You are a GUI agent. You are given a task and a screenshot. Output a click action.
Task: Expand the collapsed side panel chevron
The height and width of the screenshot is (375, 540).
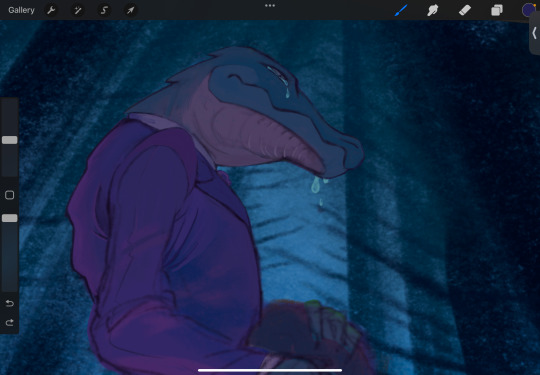(534, 33)
